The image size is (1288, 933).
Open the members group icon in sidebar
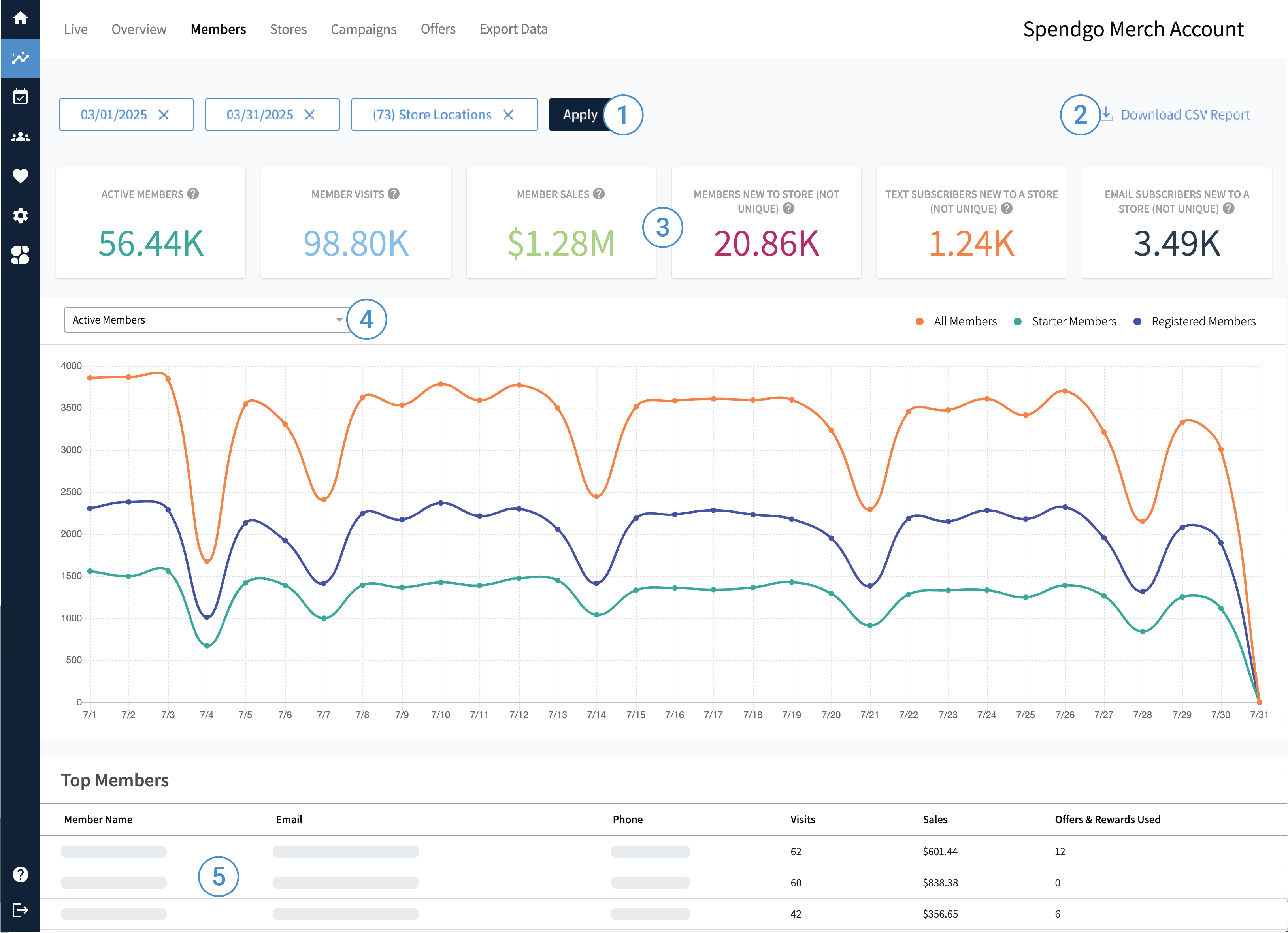pyautogui.click(x=21, y=137)
